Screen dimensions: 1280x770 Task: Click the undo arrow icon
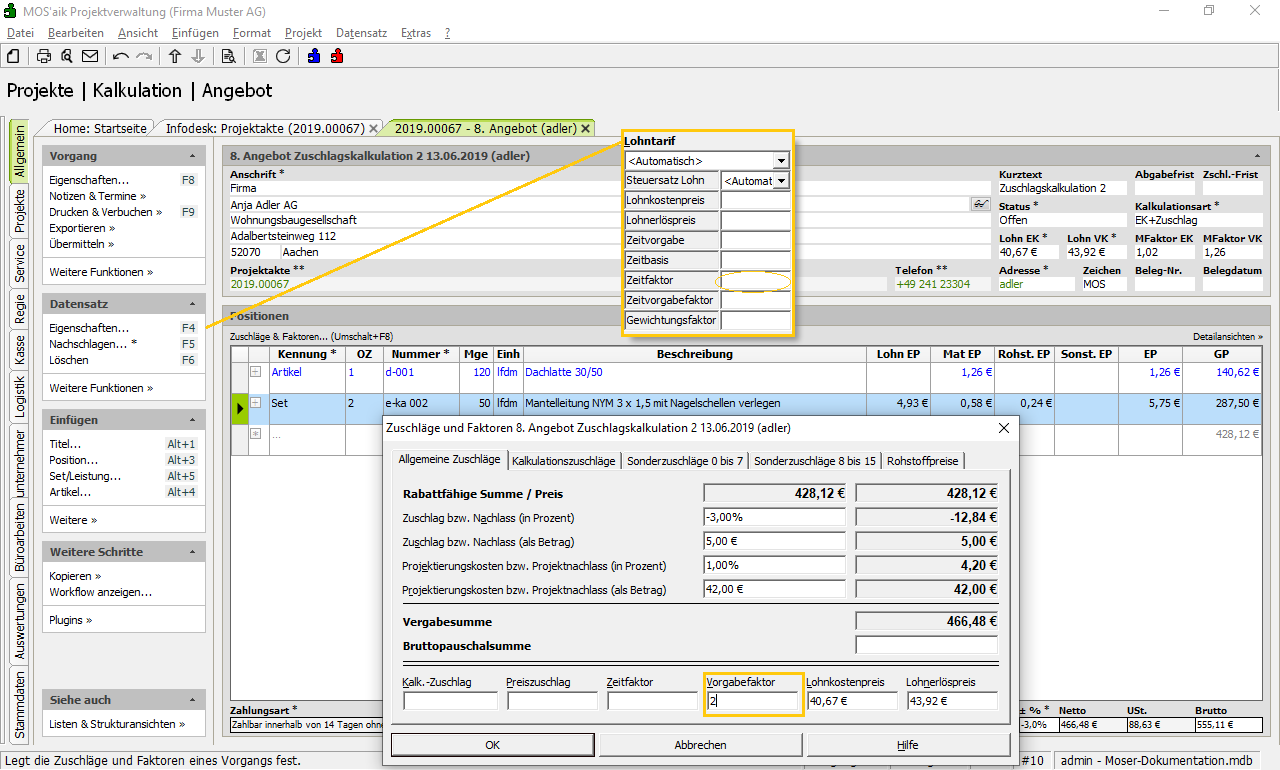coord(121,56)
